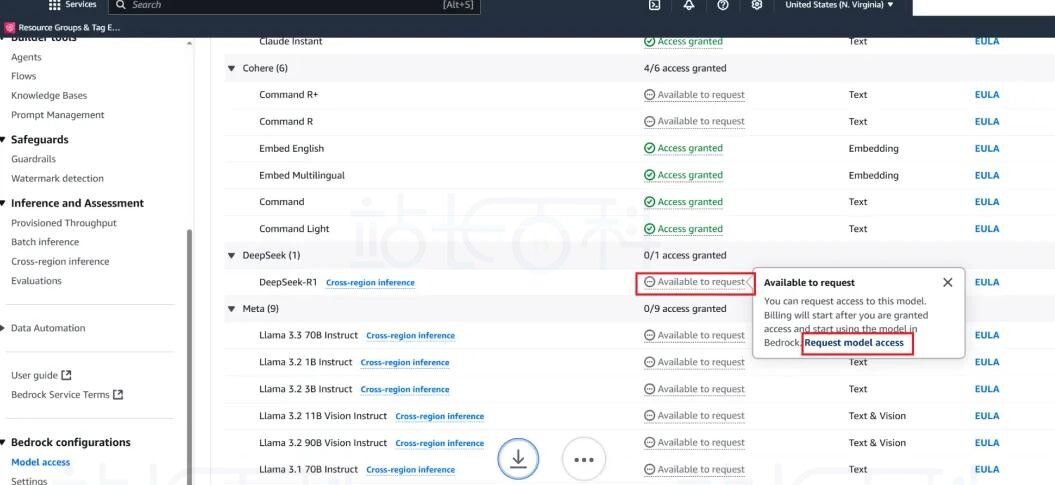
Task: Open the notifications bell
Action: click(688, 5)
